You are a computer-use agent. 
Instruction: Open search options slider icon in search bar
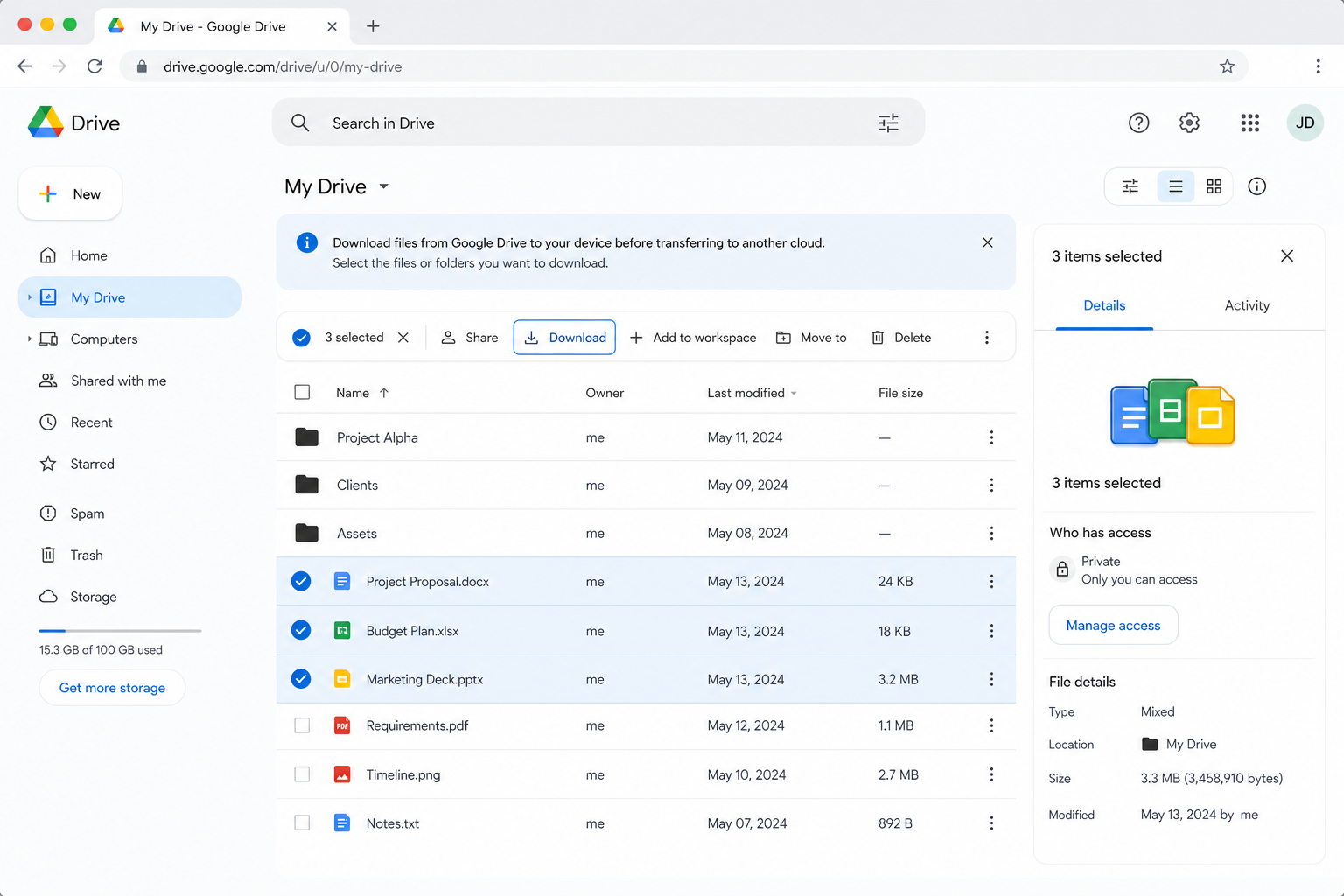888,122
